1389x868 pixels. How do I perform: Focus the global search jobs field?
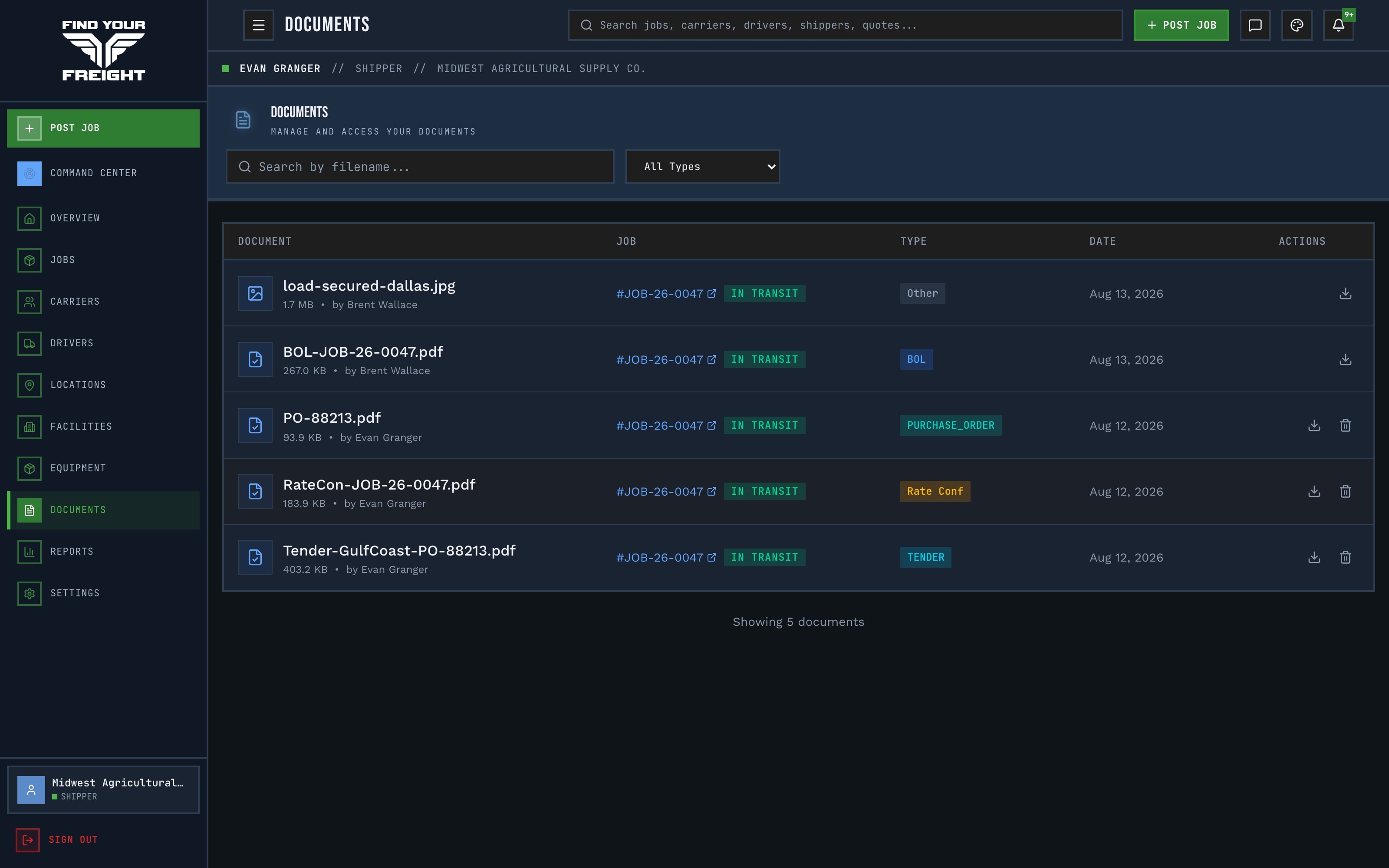[845, 25]
